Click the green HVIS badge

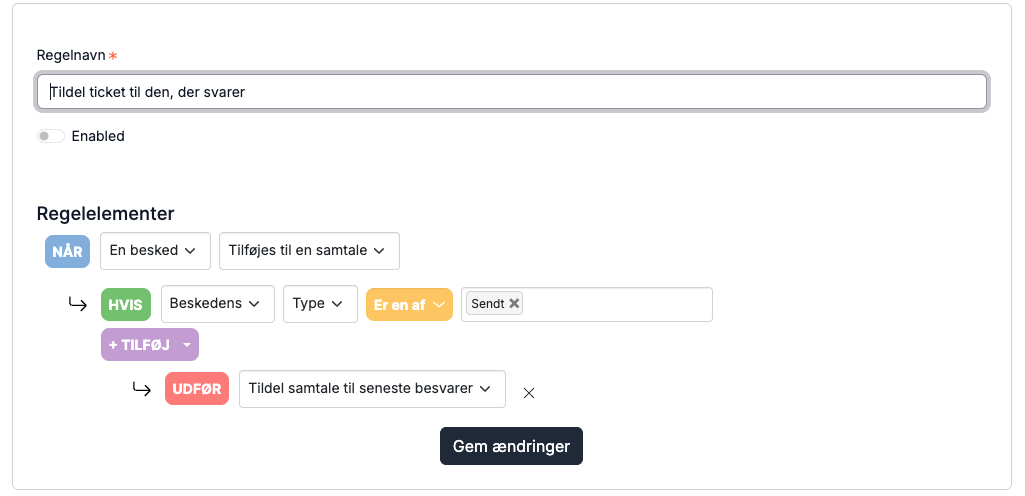126,305
